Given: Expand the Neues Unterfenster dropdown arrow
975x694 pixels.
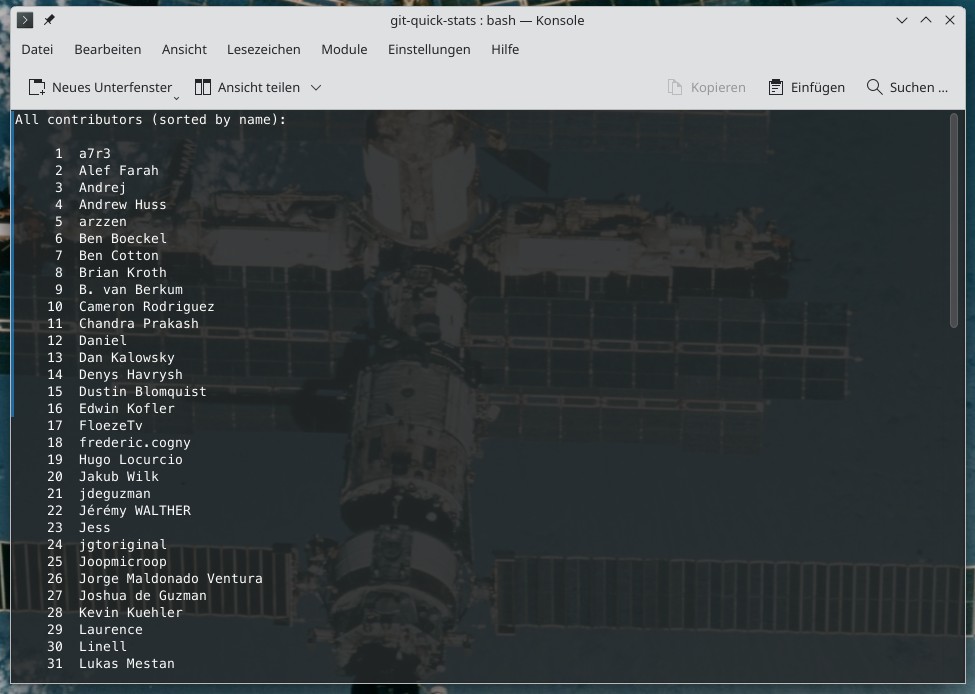Looking at the screenshot, I should click(177, 97).
